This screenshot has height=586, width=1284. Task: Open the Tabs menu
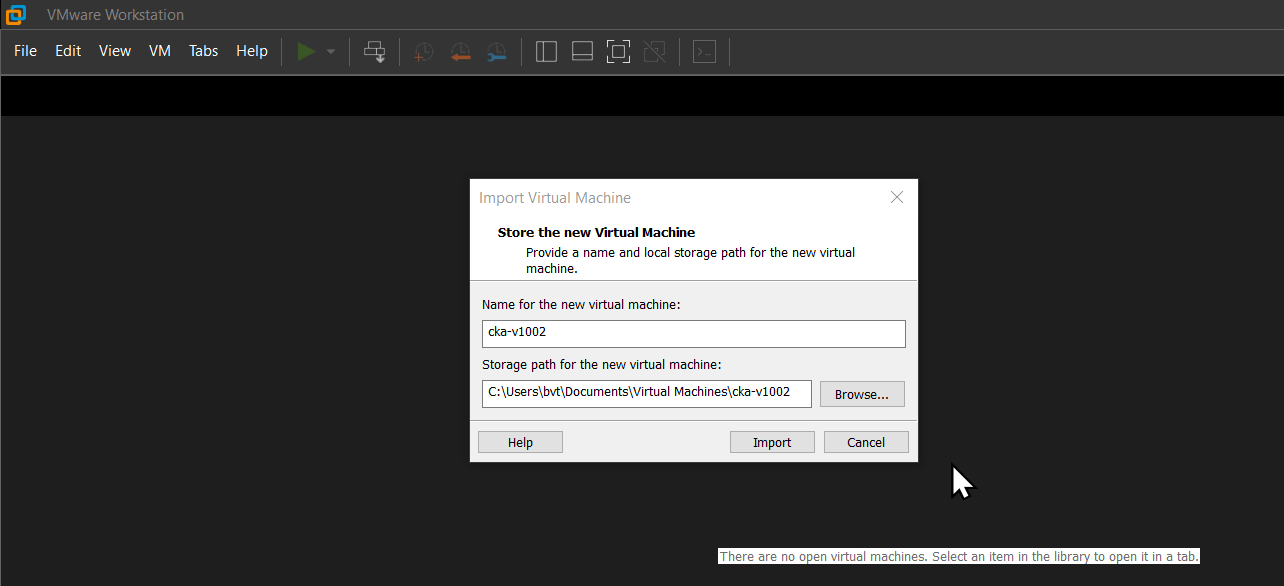coord(203,51)
